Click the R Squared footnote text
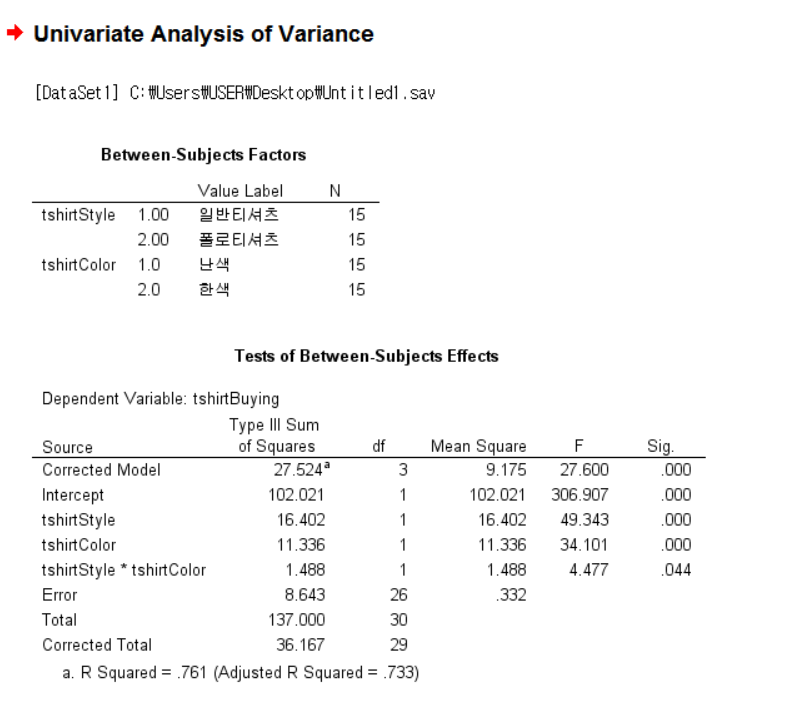 (240, 673)
